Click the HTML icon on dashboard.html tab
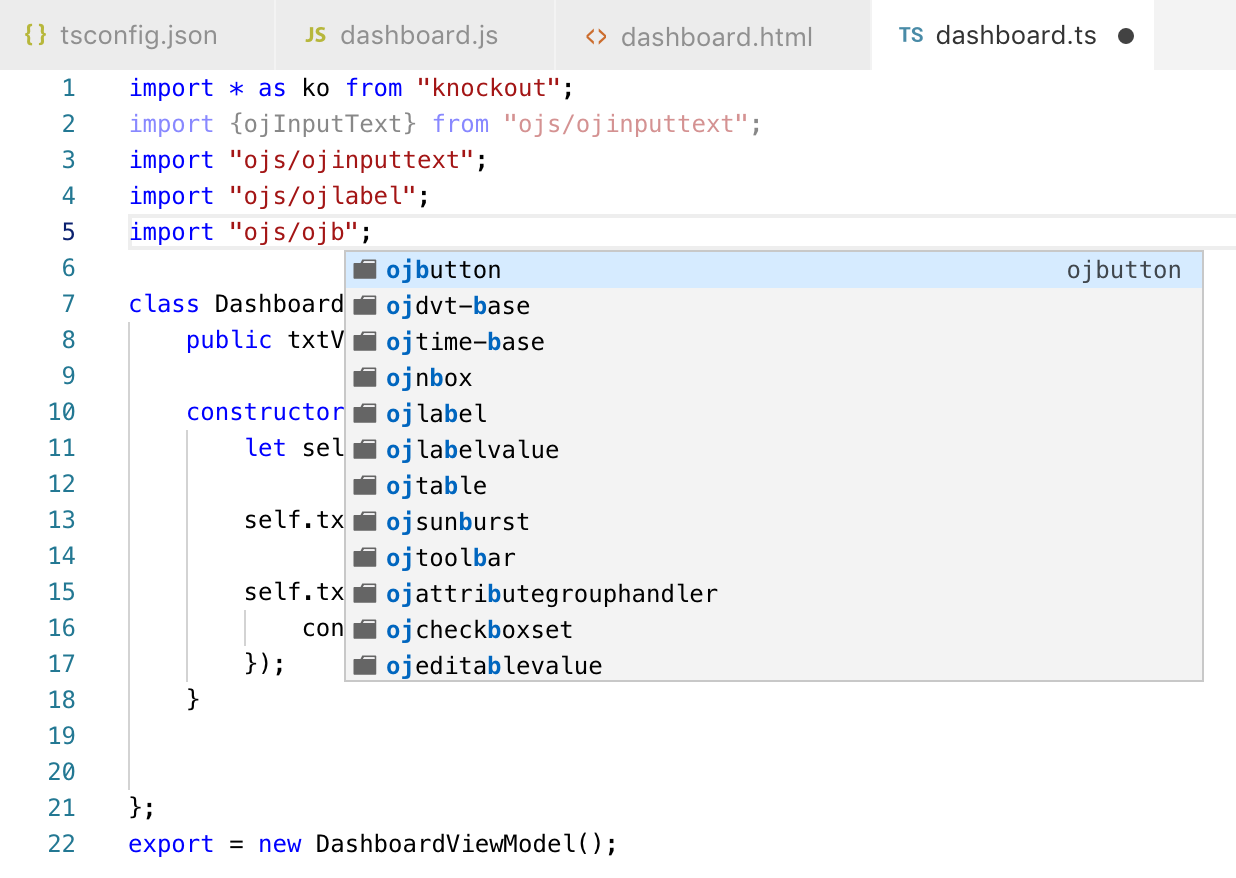 (596, 35)
